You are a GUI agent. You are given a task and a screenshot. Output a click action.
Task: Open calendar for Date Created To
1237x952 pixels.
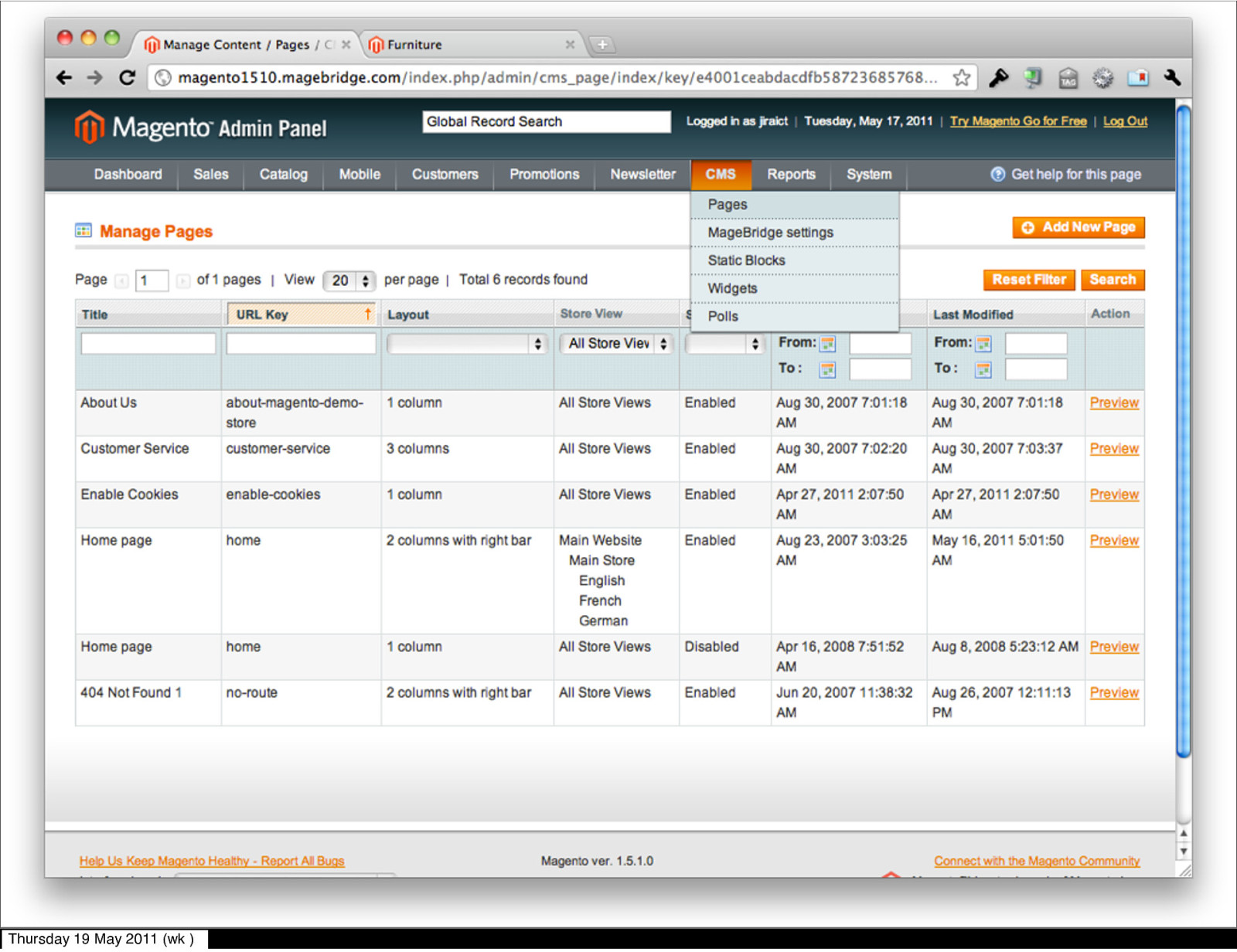828,369
